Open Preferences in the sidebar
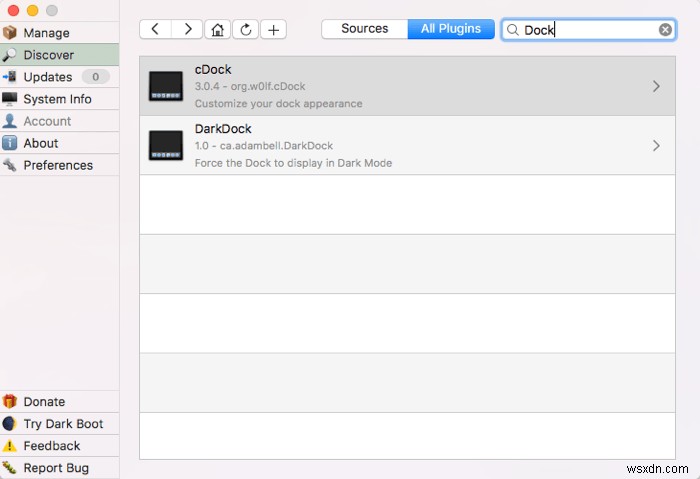Image resolution: width=700 pixels, height=479 pixels. pos(59,165)
